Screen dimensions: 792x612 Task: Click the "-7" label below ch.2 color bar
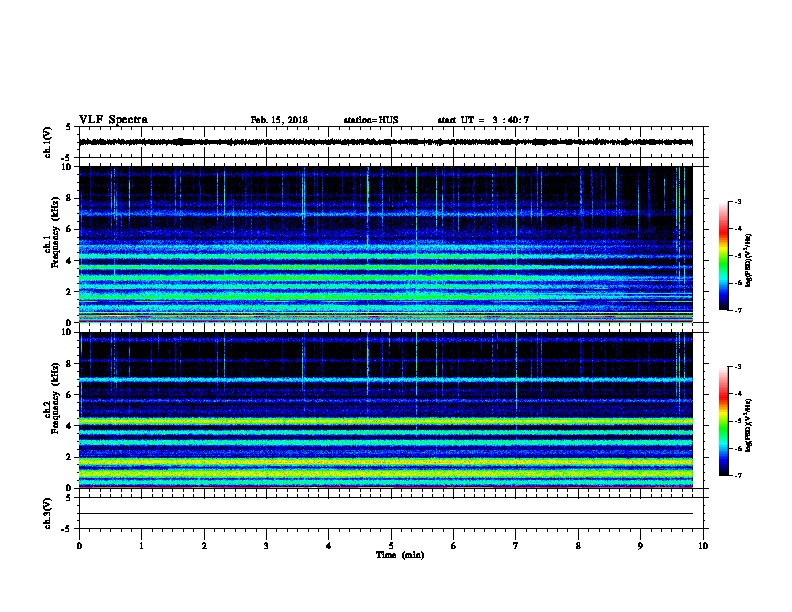(x=737, y=476)
